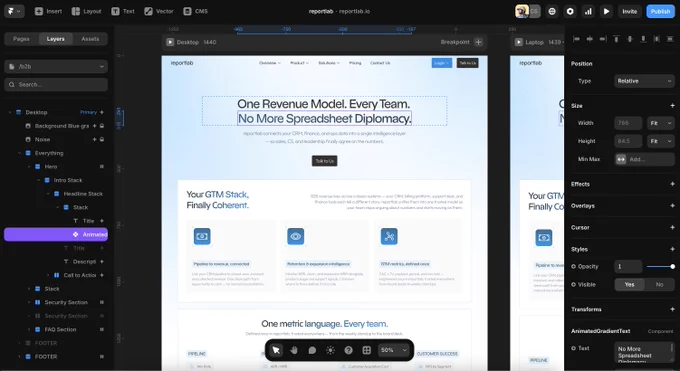Switch to the Layers tab

pos(56,39)
